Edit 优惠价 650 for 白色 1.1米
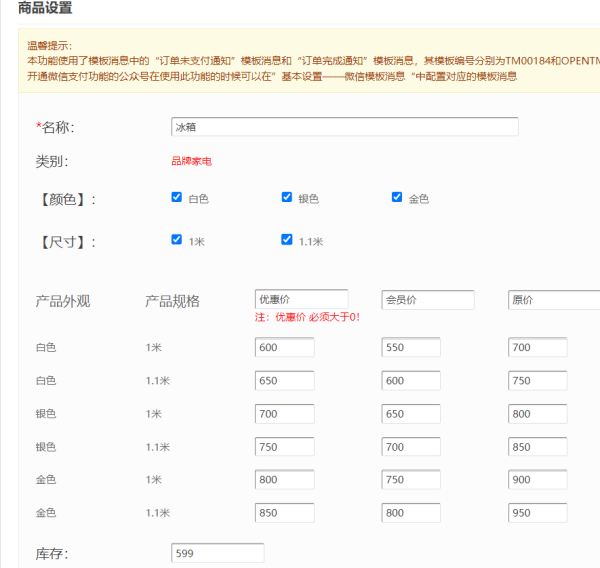 285,380
